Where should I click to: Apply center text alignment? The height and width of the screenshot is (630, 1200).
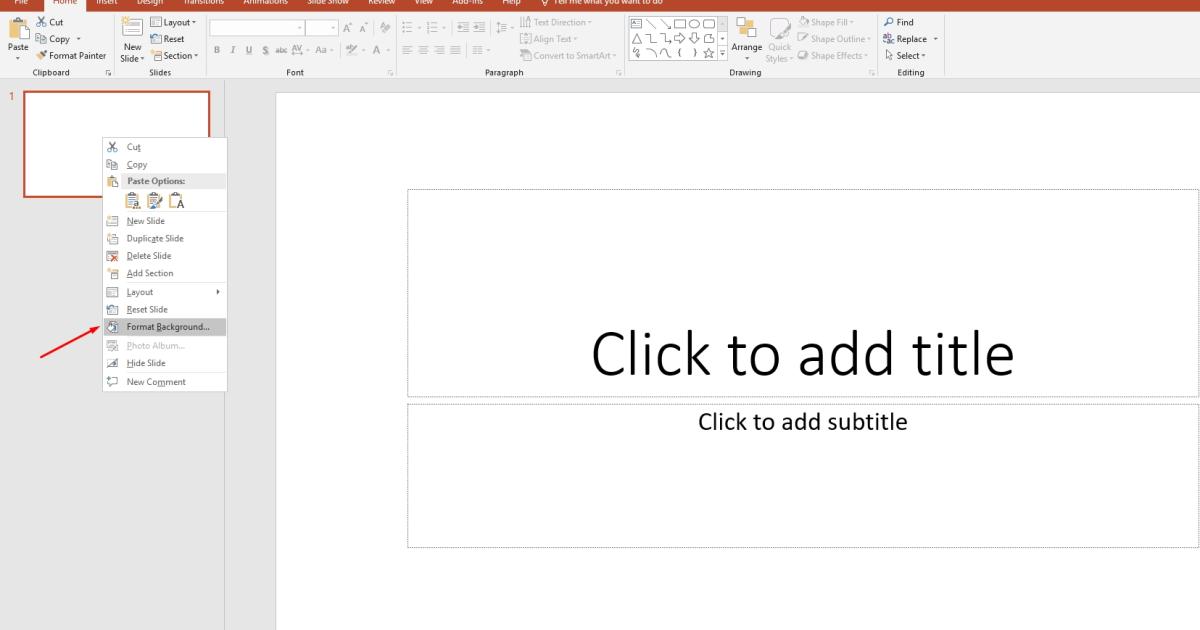tap(422, 50)
